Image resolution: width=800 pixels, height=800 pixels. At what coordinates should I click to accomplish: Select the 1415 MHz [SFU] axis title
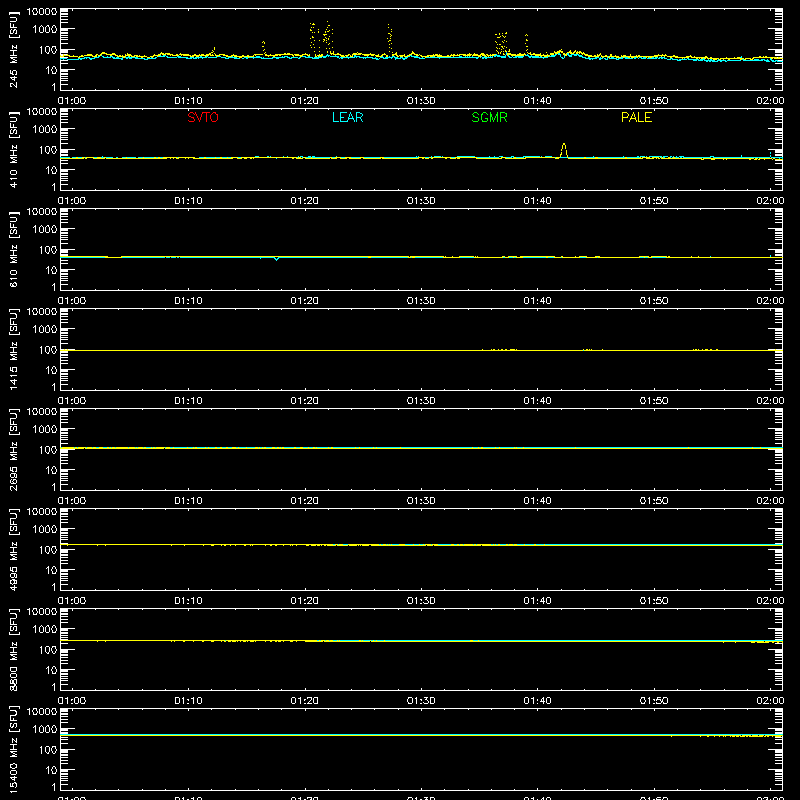pos(13,349)
